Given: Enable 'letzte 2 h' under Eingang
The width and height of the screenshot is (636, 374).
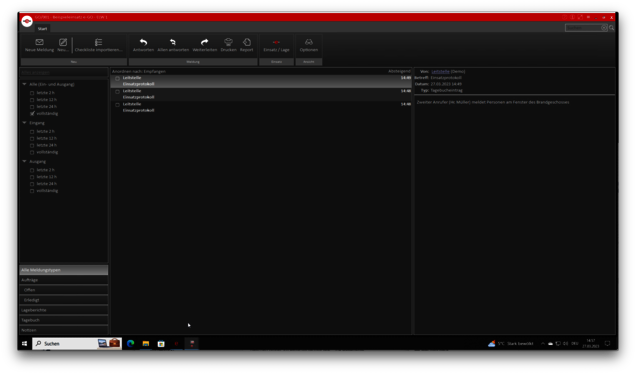Looking at the screenshot, I should click(x=32, y=131).
